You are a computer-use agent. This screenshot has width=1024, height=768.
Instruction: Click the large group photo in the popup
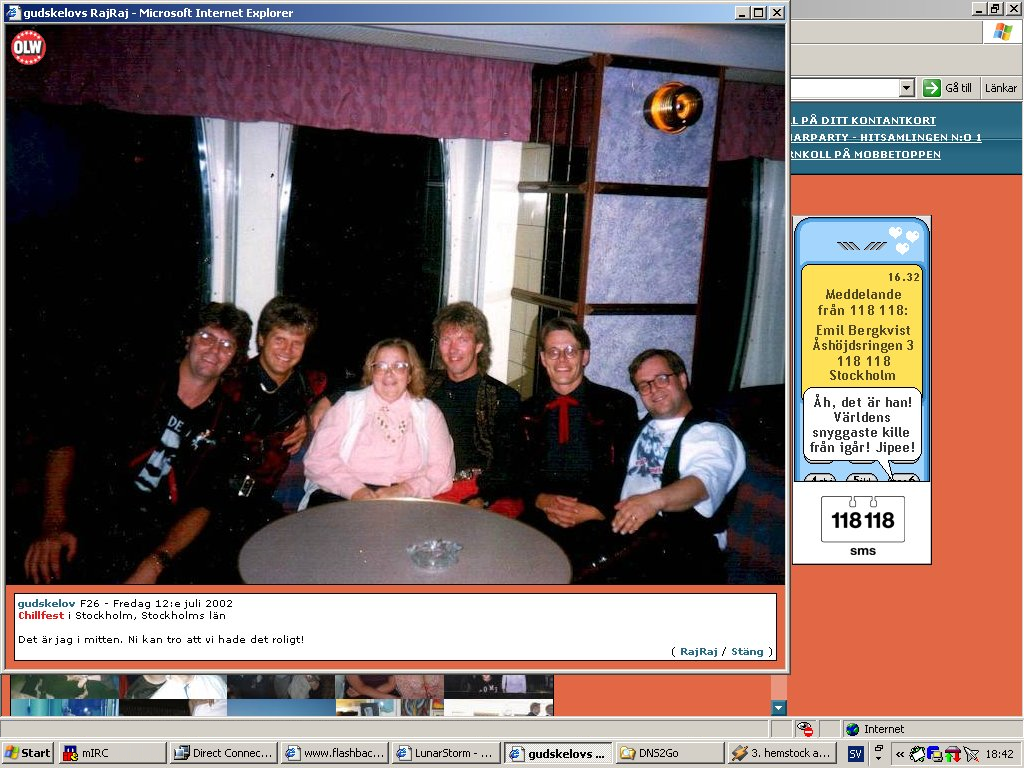(395, 304)
